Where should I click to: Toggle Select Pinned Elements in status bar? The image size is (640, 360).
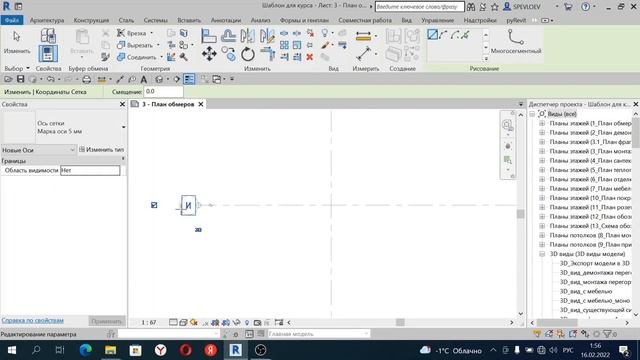coord(561,334)
